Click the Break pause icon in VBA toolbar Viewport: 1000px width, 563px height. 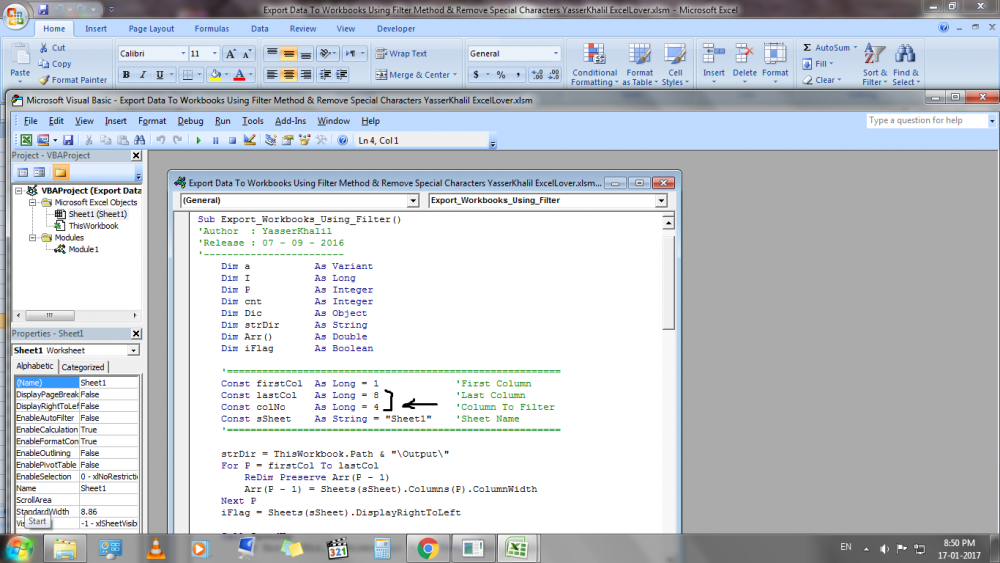click(216, 140)
